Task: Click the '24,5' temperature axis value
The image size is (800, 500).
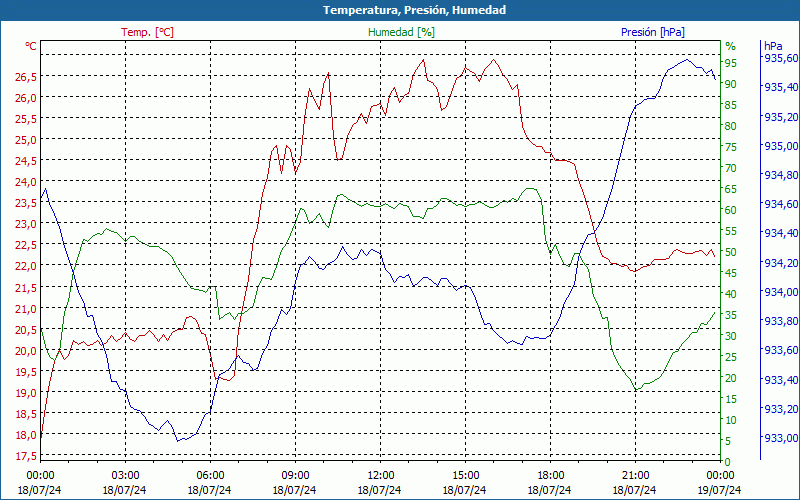Action: point(26,161)
